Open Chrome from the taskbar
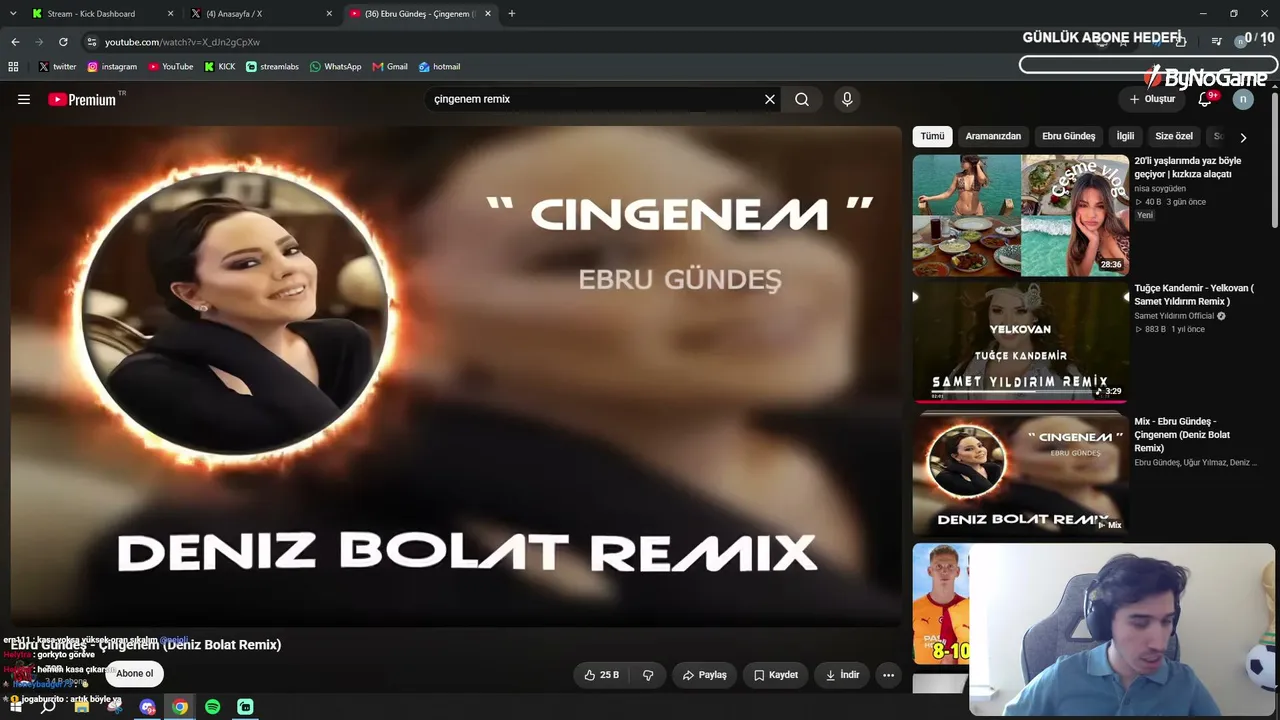 (x=180, y=707)
